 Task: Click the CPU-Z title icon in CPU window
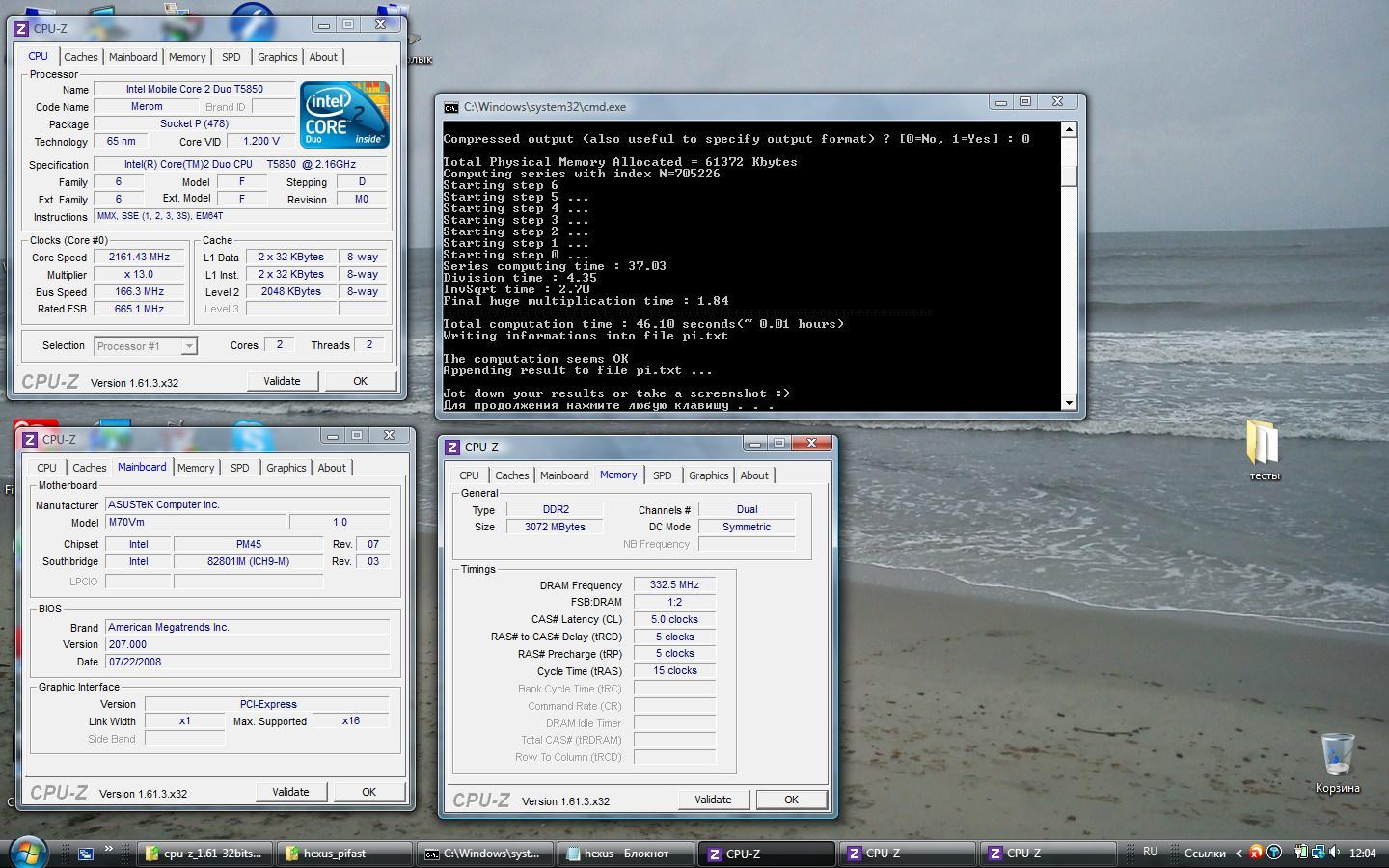tap(22, 28)
